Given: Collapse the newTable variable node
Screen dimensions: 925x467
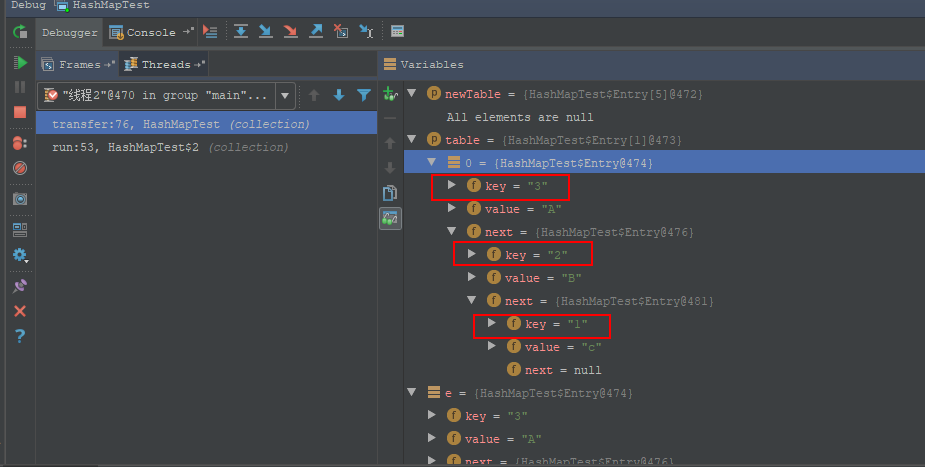Looking at the screenshot, I should pos(412,93).
